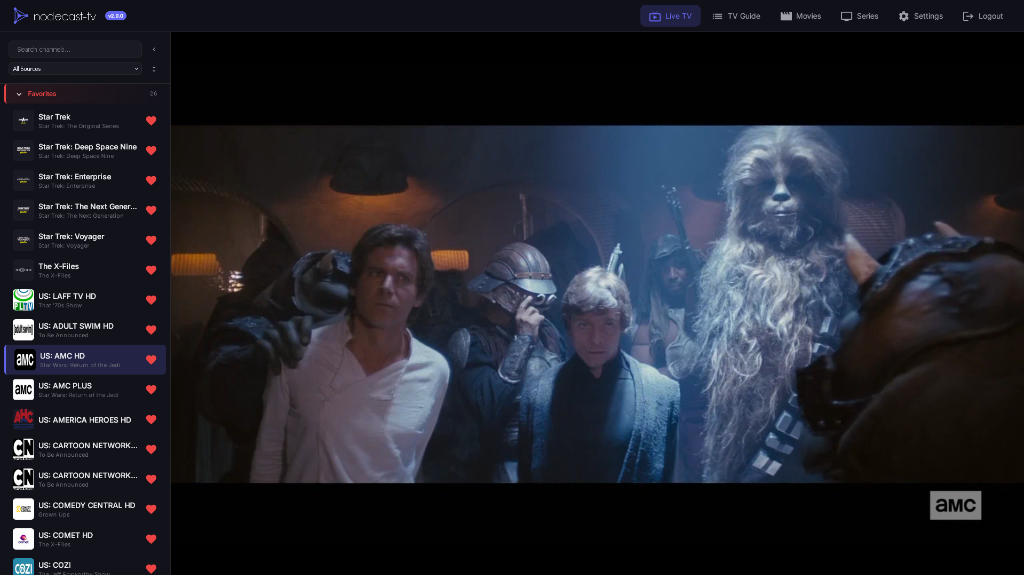Toggle favorite heart for US: ADULT SWIM HD
Viewport: 1024px width, 575px height.
tap(151, 330)
